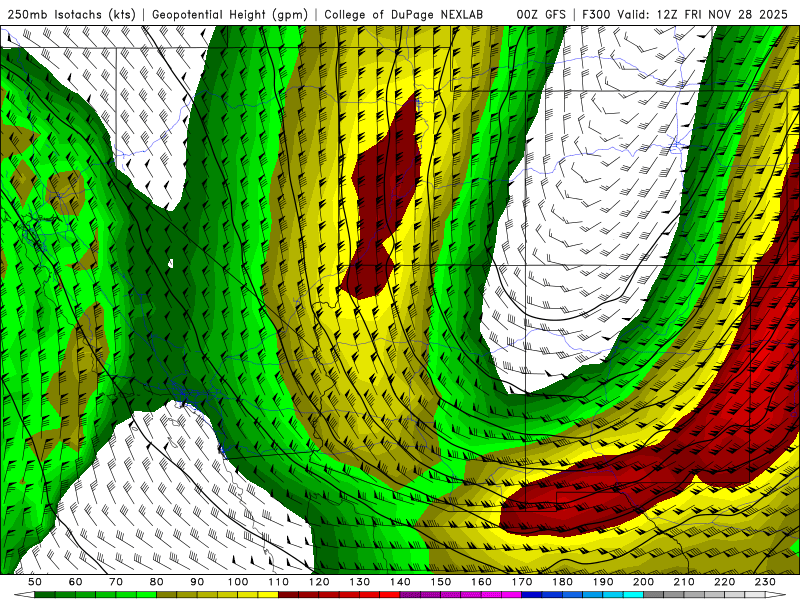Click the 70 label on the color scale
800x600 pixels.
(116, 582)
